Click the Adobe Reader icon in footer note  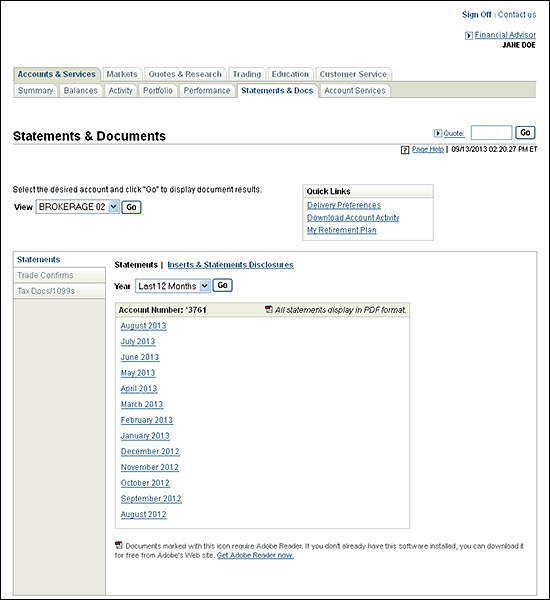[x=119, y=545]
